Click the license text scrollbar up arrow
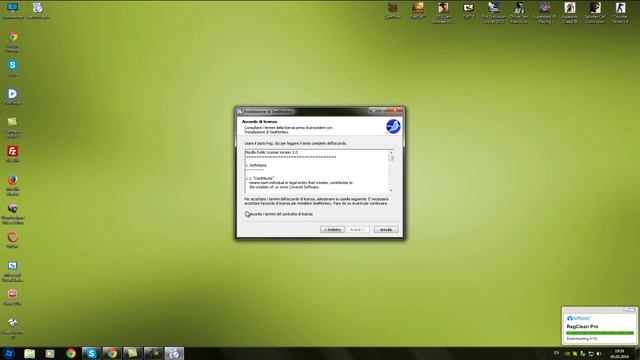 point(391,152)
